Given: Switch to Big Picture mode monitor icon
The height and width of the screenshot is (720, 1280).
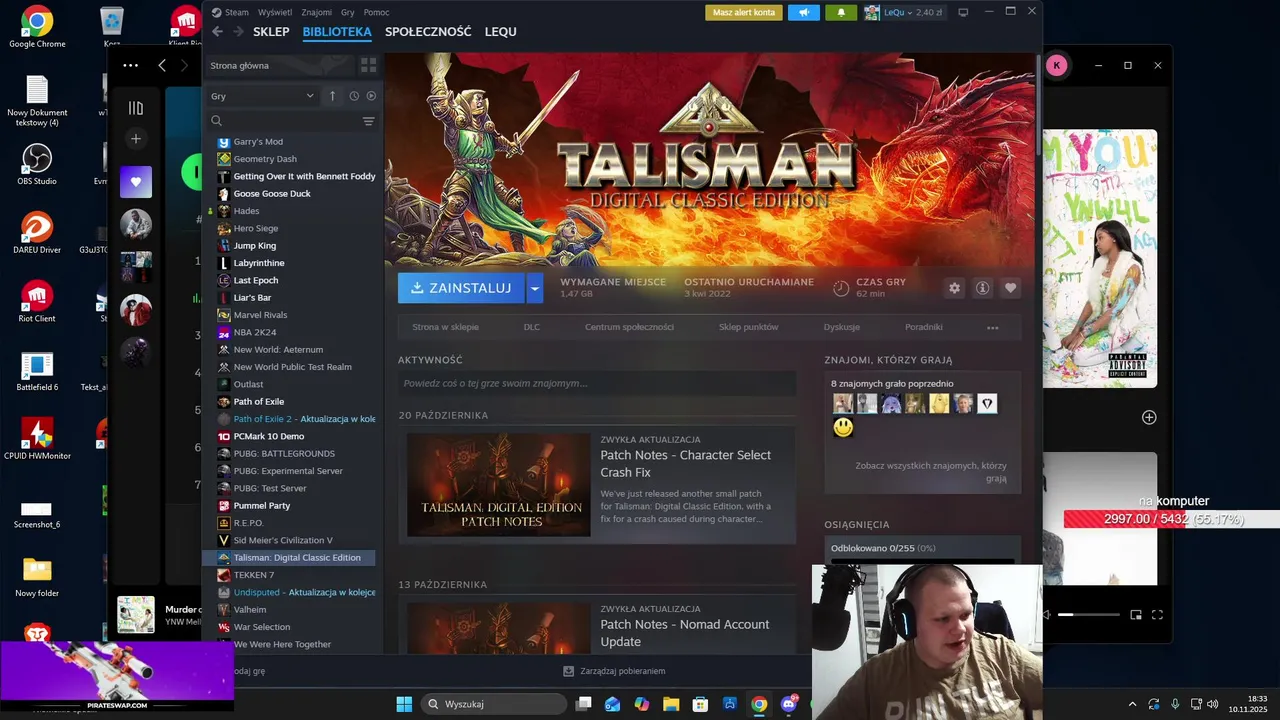Looking at the screenshot, I should point(963,12).
